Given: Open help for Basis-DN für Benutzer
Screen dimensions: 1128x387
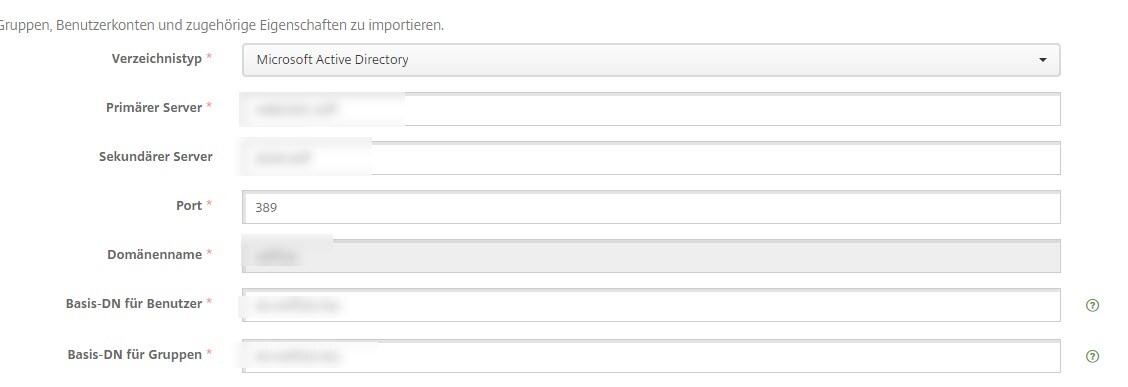Looking at the screenshot, I should pos(1092,306).
